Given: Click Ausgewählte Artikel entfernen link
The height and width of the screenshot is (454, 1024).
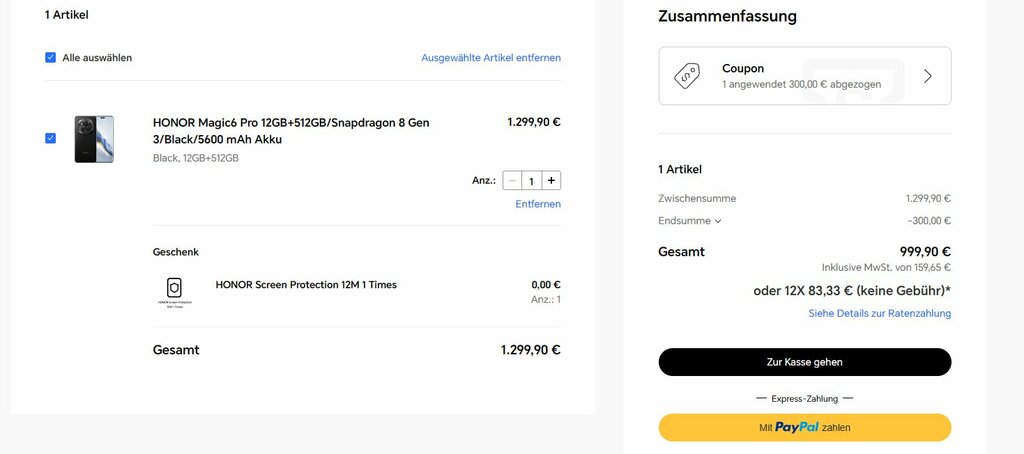Looking at the screenshot, I should (x=491, y=57).
